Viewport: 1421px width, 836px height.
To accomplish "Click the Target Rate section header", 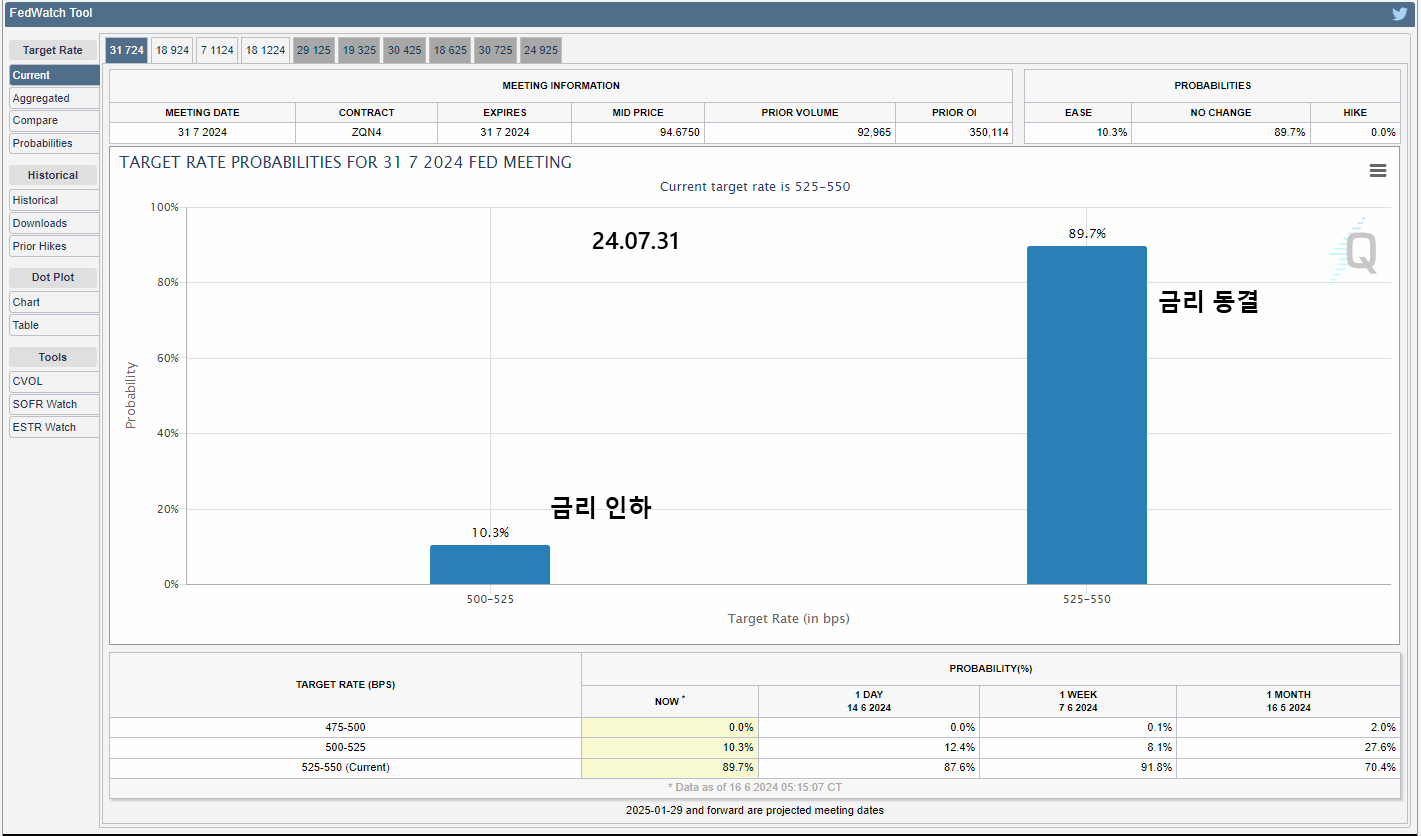I will point(53,50).
